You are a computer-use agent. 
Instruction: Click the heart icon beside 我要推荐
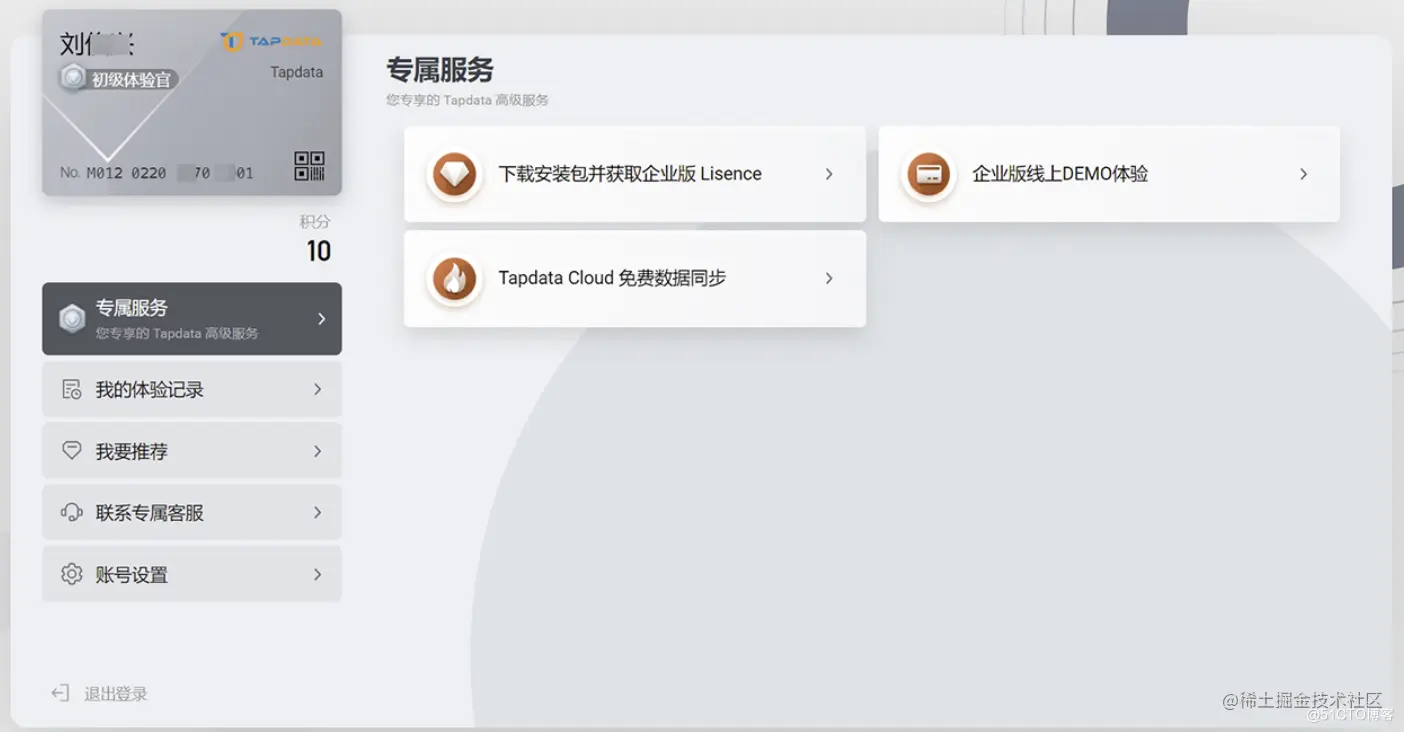click(x=72, y=451)
